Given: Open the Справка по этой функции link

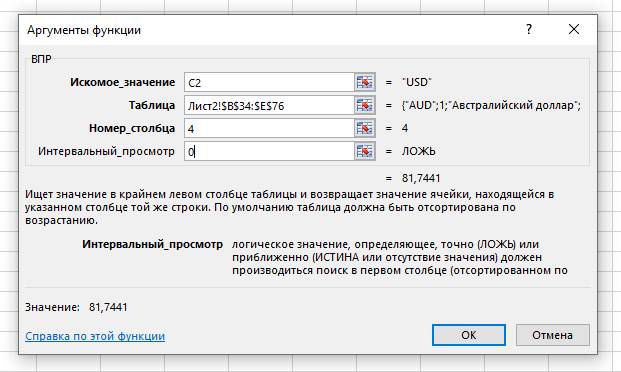Looking at the screenshot, I should tap(95, 336).
